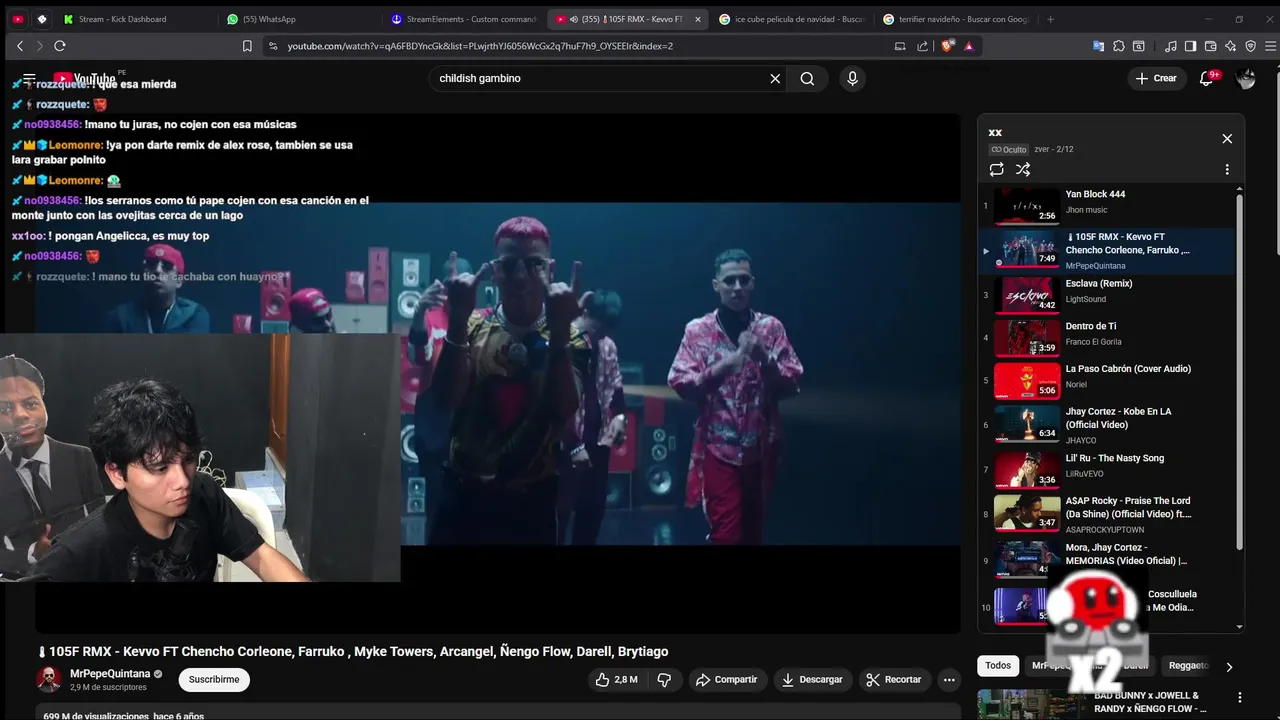The height and width of the screenshot is (720, 1280).
Task: Play Jhay Cortez - Kobe En LA
Action: coord(1108,424)
